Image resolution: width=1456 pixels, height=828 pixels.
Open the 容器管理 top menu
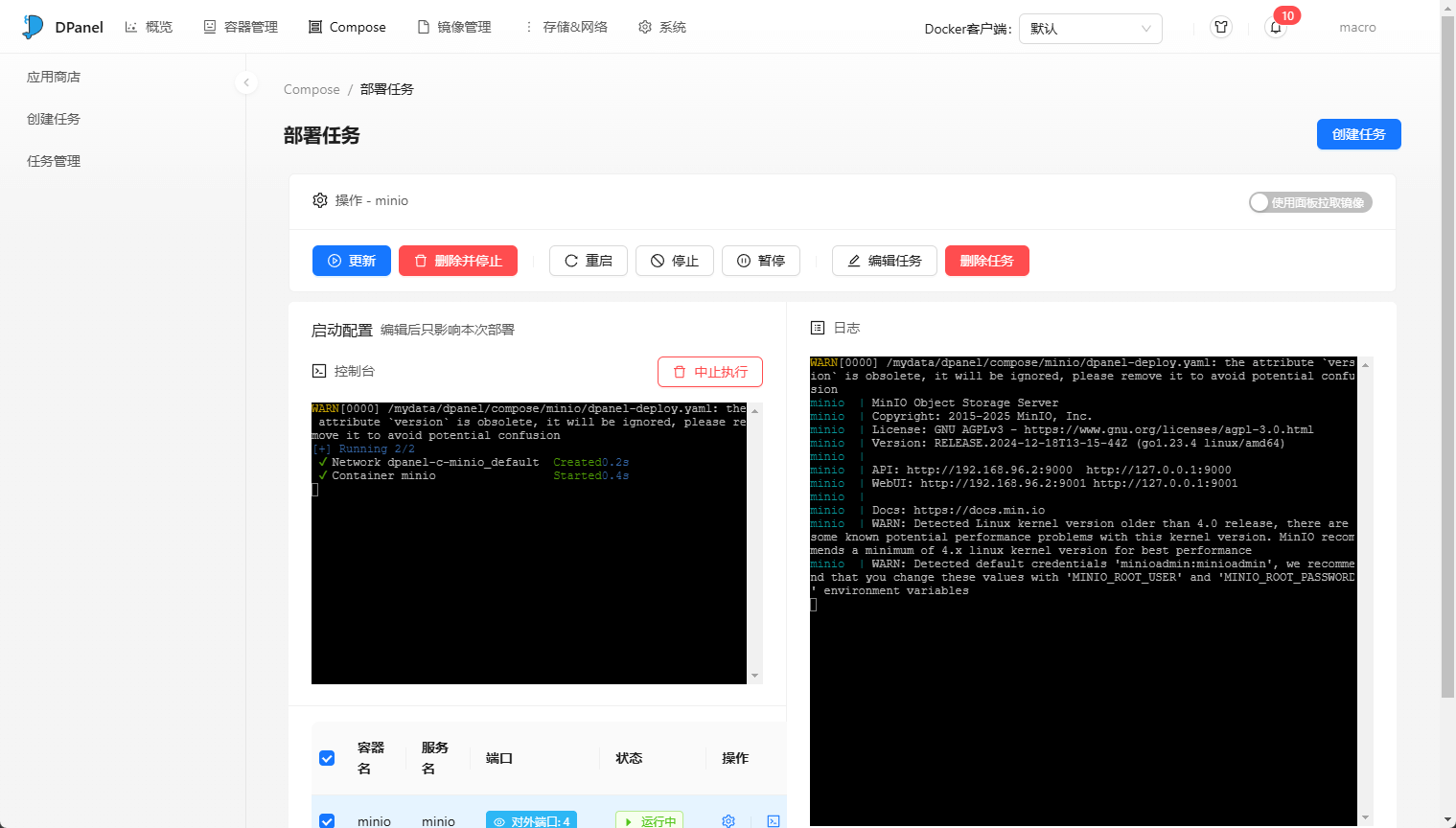(241, 27)
